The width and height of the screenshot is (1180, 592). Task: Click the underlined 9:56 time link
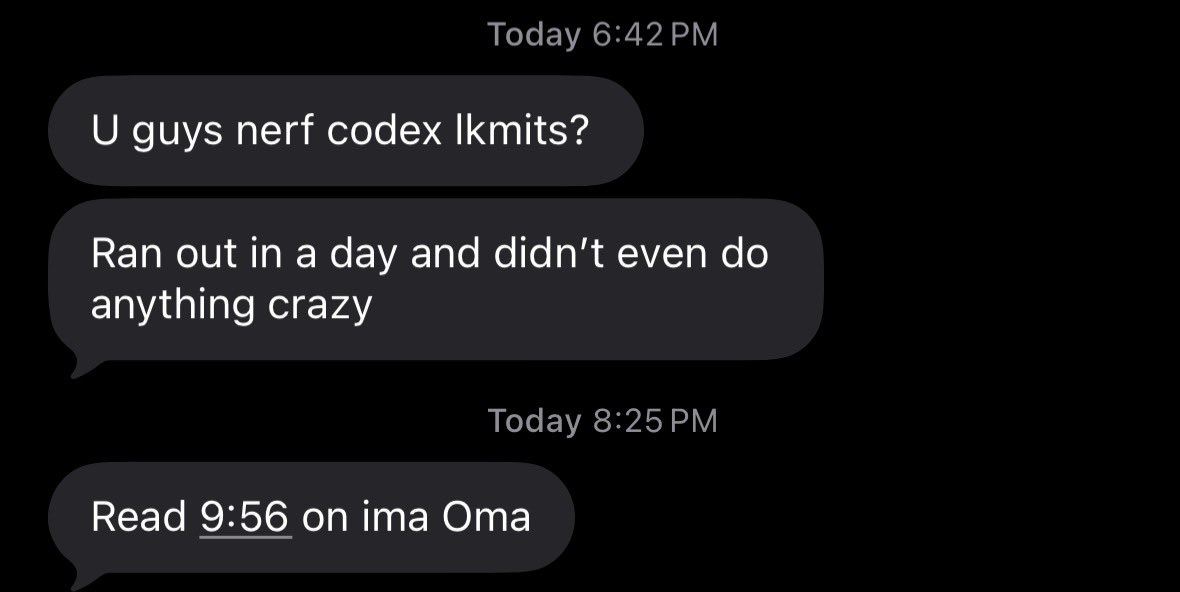point(245,517)
